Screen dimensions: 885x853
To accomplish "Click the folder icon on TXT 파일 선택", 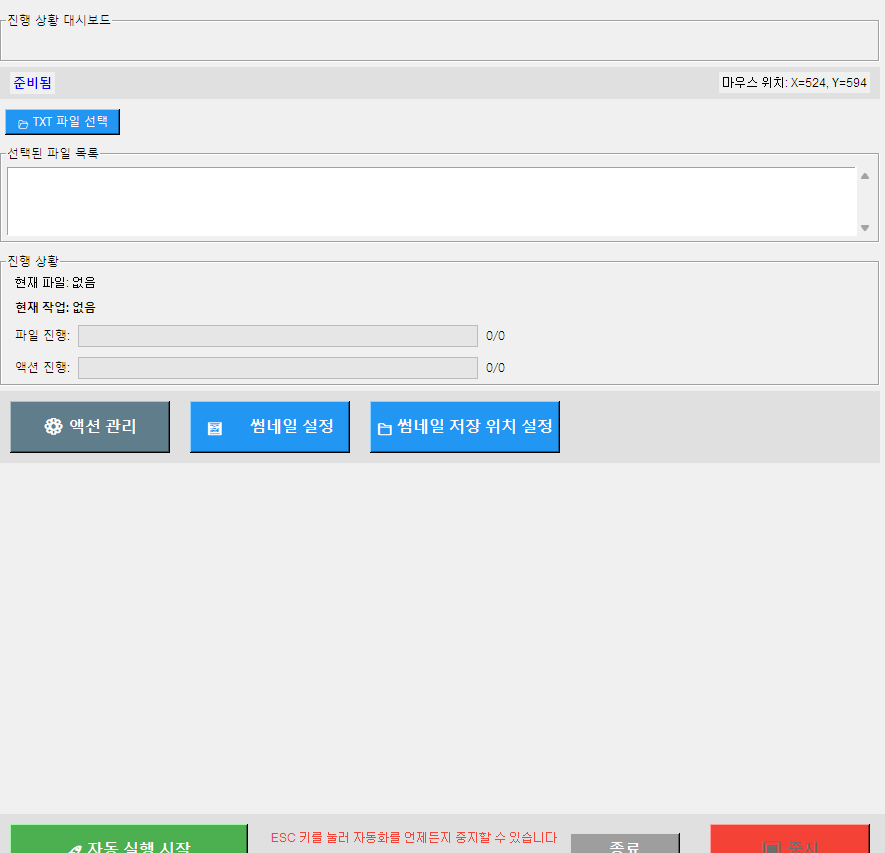I will point(23,123).
